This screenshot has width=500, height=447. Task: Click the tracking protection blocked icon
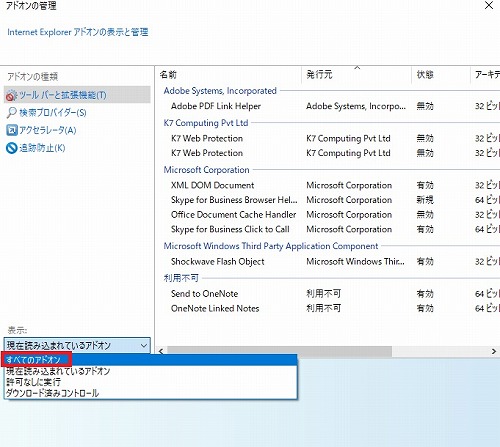click(x=11, y=148)
